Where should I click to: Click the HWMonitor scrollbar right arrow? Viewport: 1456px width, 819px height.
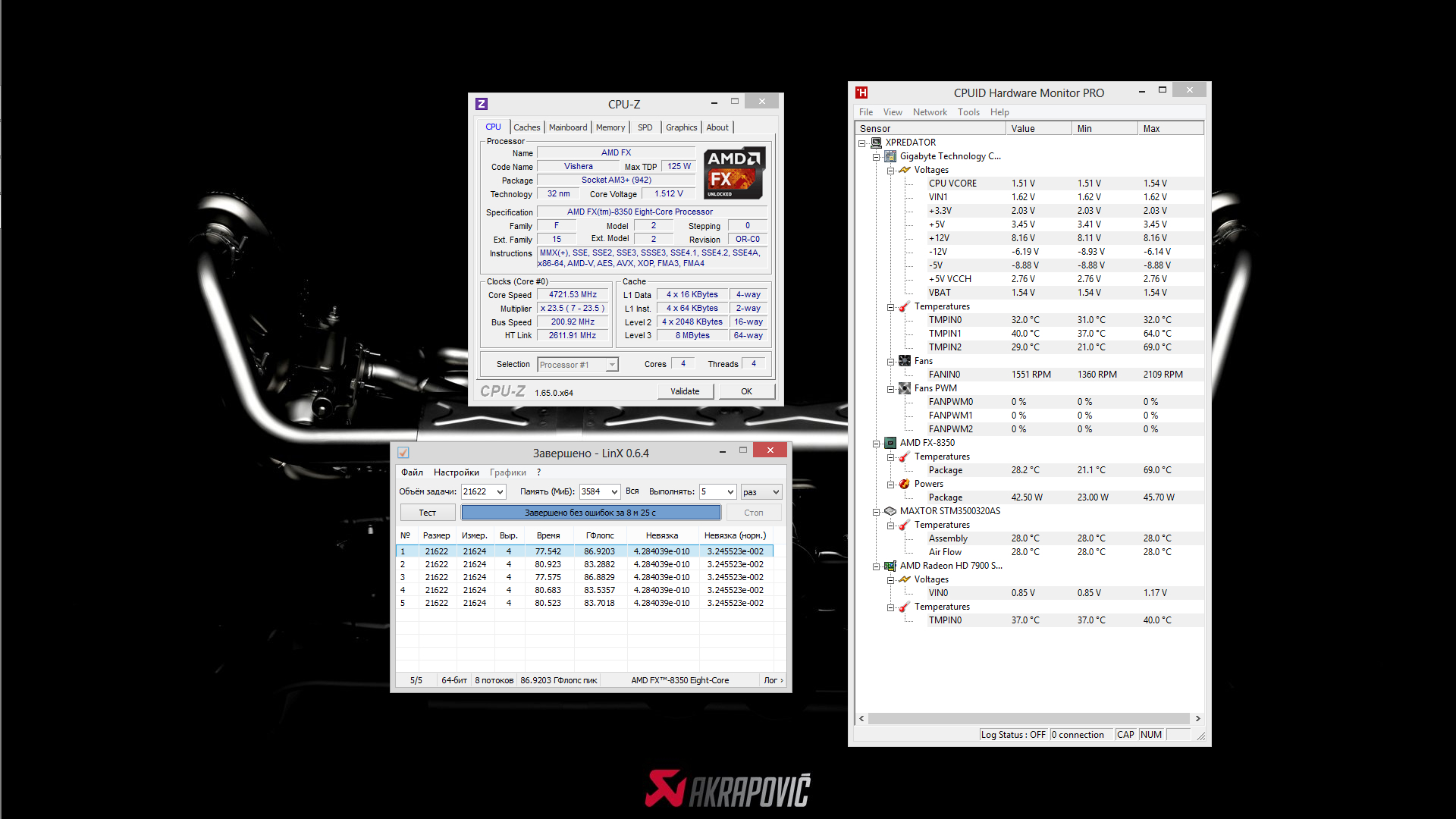(x=1197, y=718)
